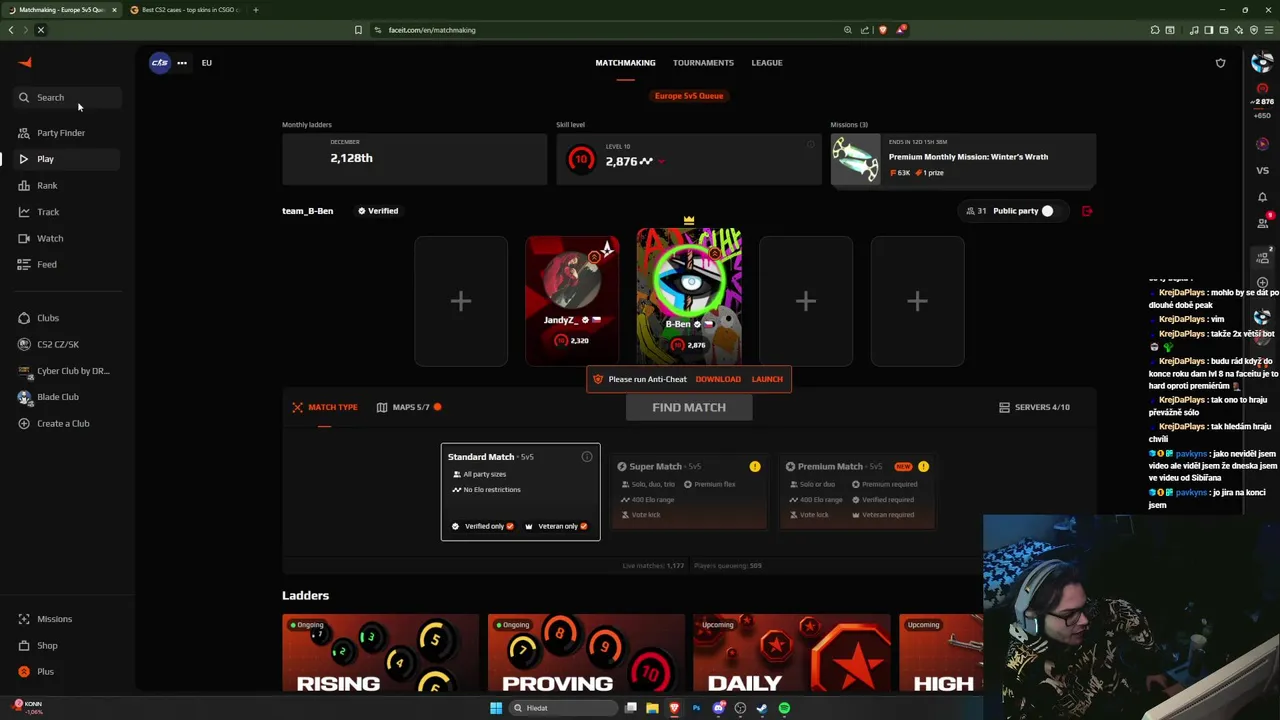
Task: Click the CS2 game selector icon
Action: coord(160,62)
